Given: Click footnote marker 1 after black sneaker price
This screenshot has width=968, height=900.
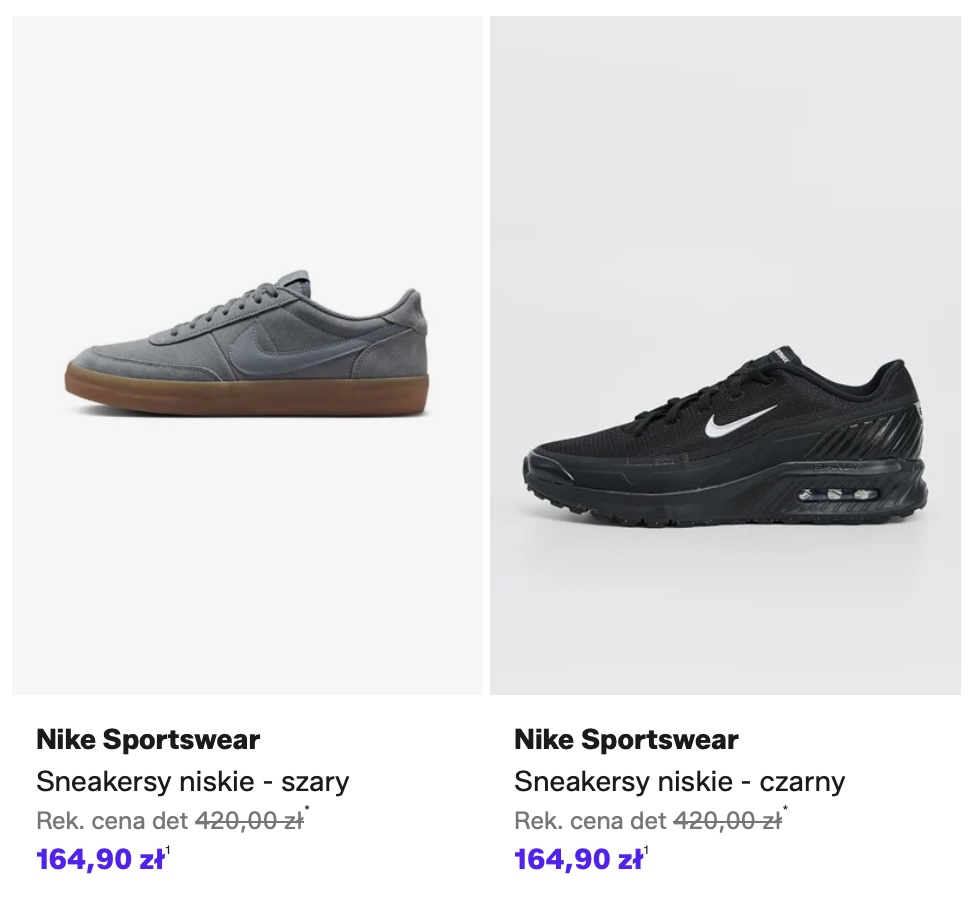Looking at the screenshot, I should click(x=646, y=851).
